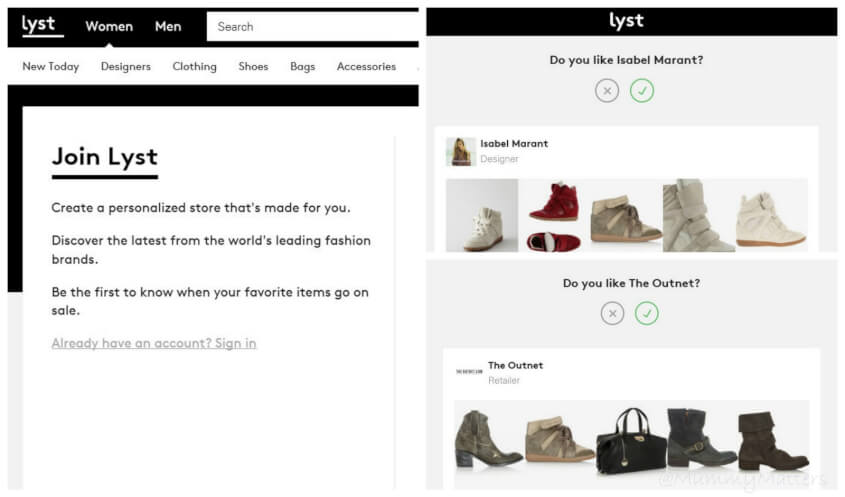The height and width of the screenshot is (497, 845).
Task: View the white high-top sneaker photo
Action: click(482, 216)
